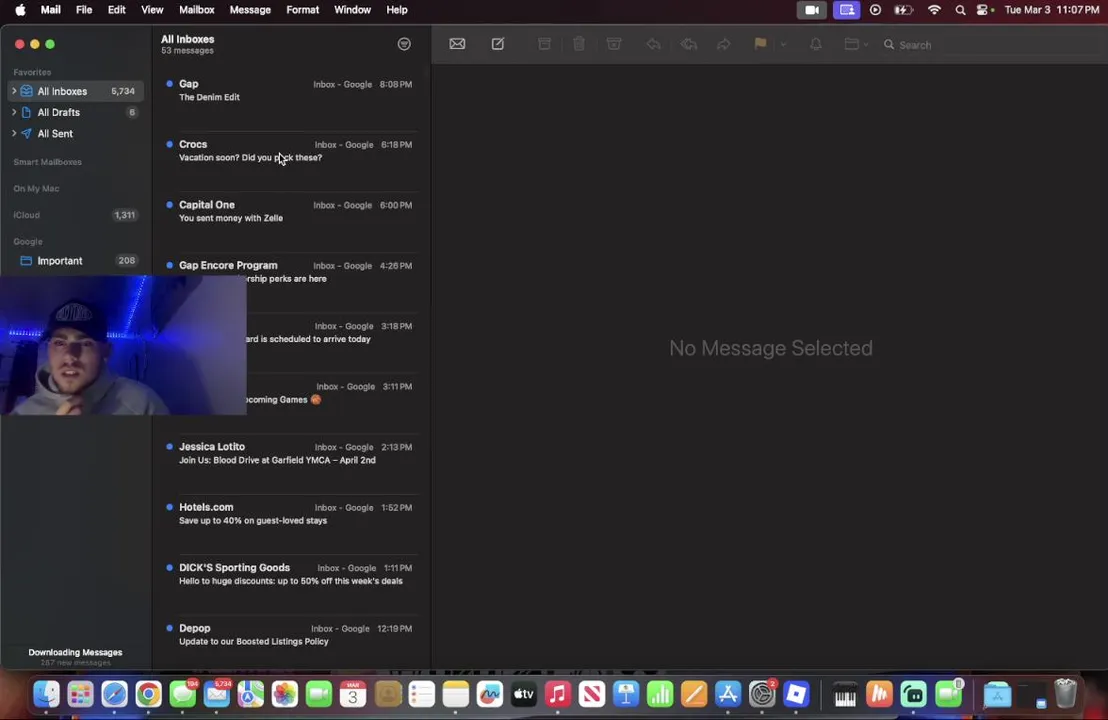Compose a new message with the pencil icon

point(497,44)
